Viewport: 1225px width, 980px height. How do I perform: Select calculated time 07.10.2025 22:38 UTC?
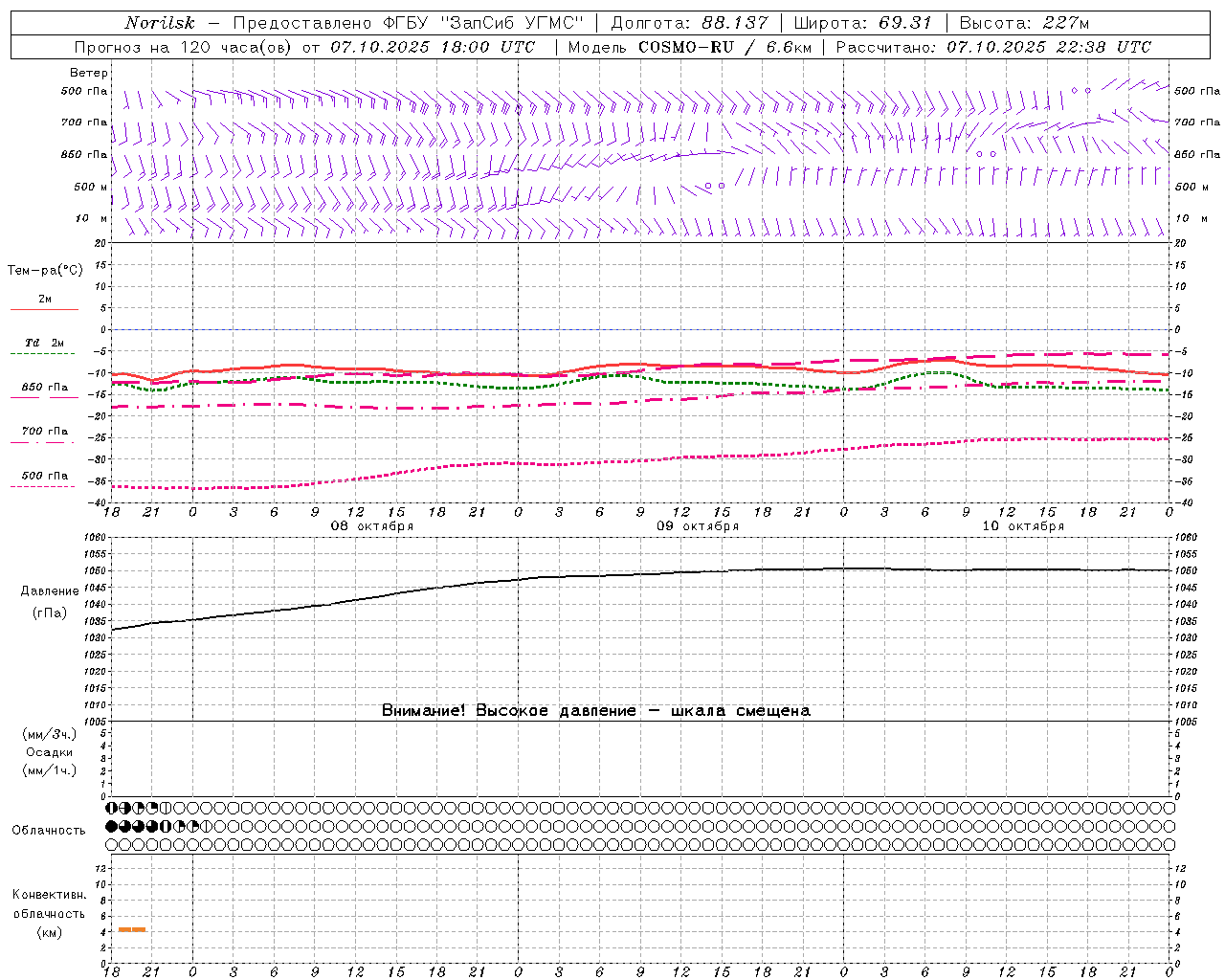(1049, 47)
